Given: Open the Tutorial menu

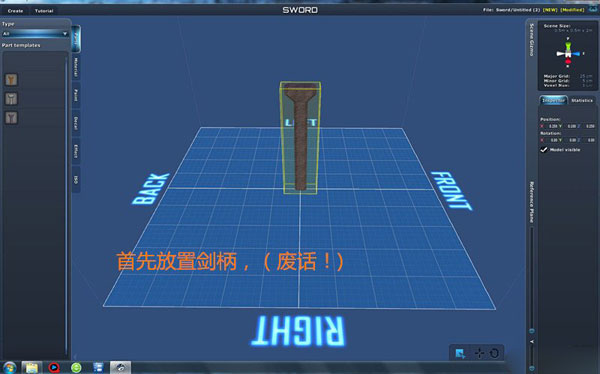Looking at the screenshot, I should coord(44,11).
